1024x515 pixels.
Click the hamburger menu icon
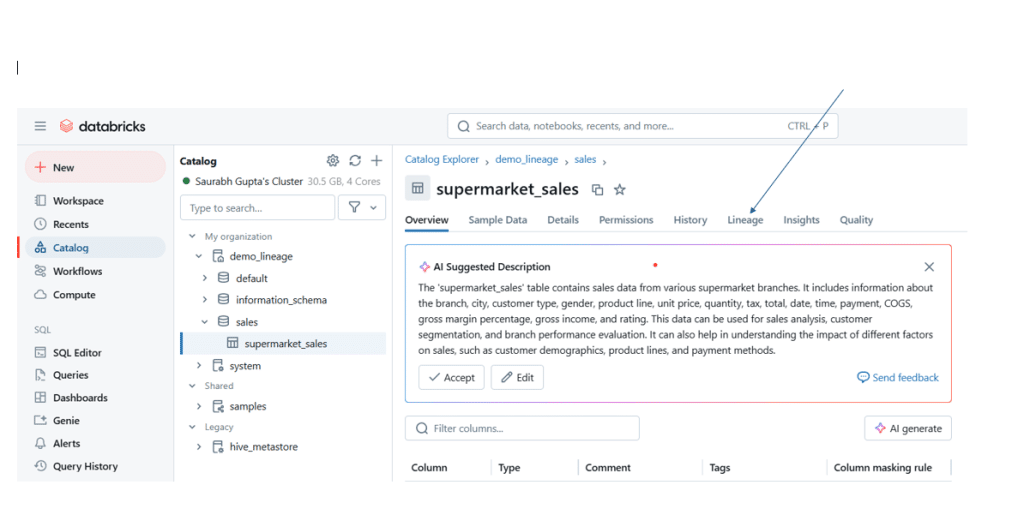point(40,126)
